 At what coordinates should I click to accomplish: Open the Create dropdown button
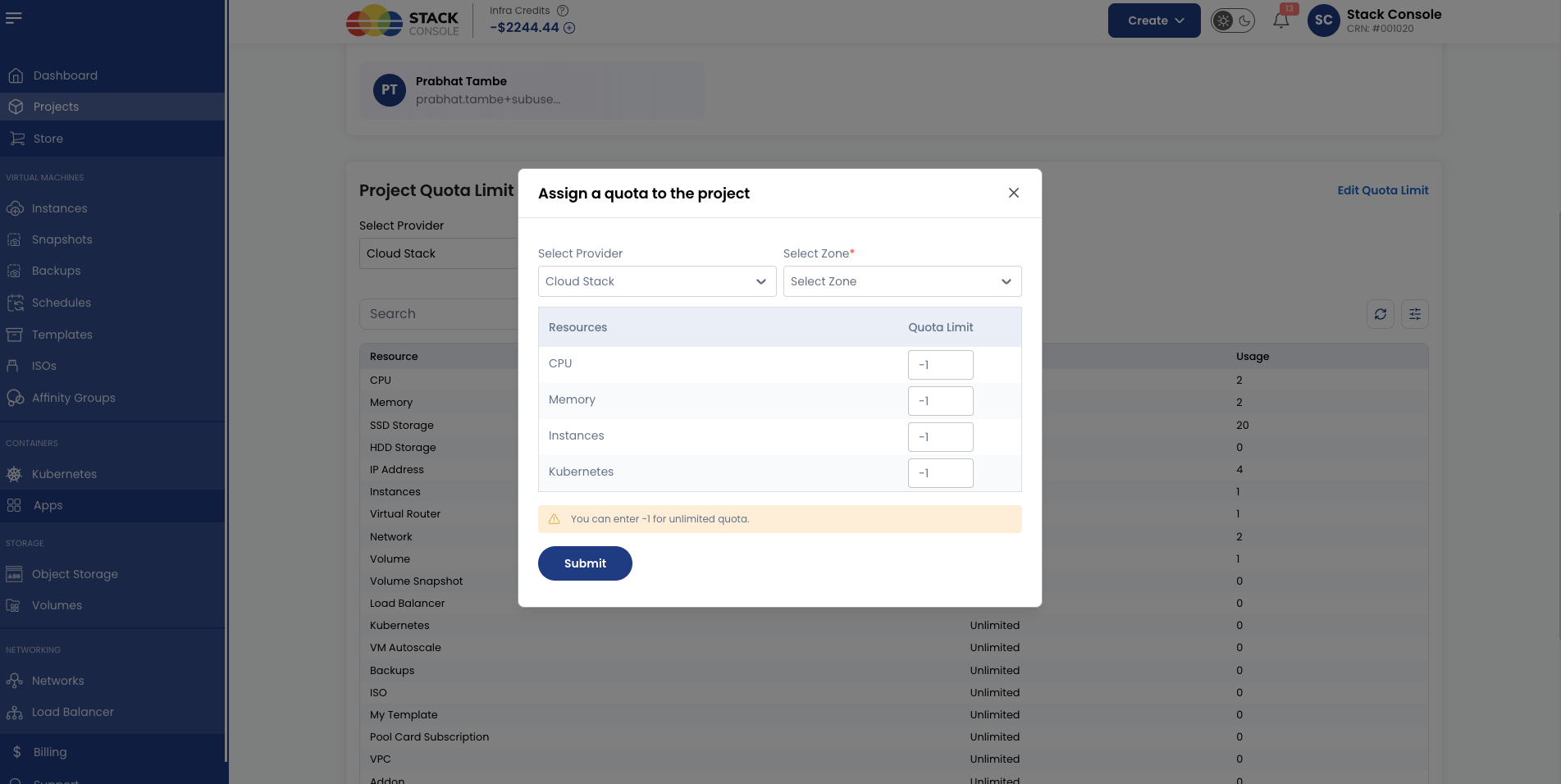point(1154,21)
